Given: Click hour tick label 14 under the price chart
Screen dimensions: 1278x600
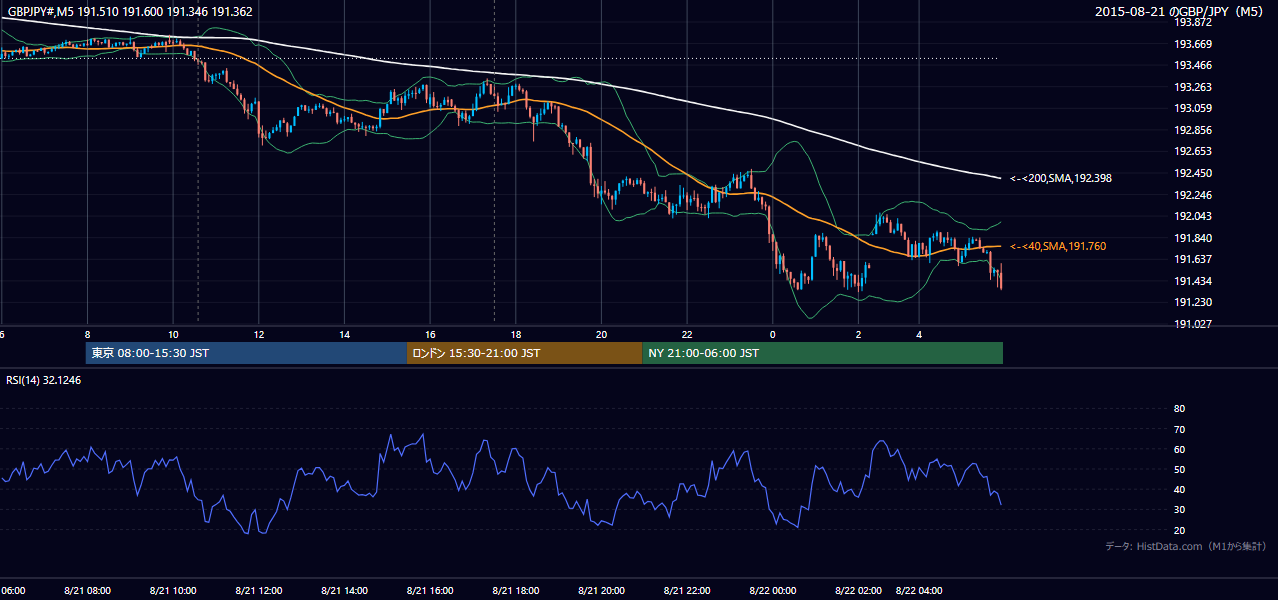Looking at the screenshot, I should coord(344,334).
